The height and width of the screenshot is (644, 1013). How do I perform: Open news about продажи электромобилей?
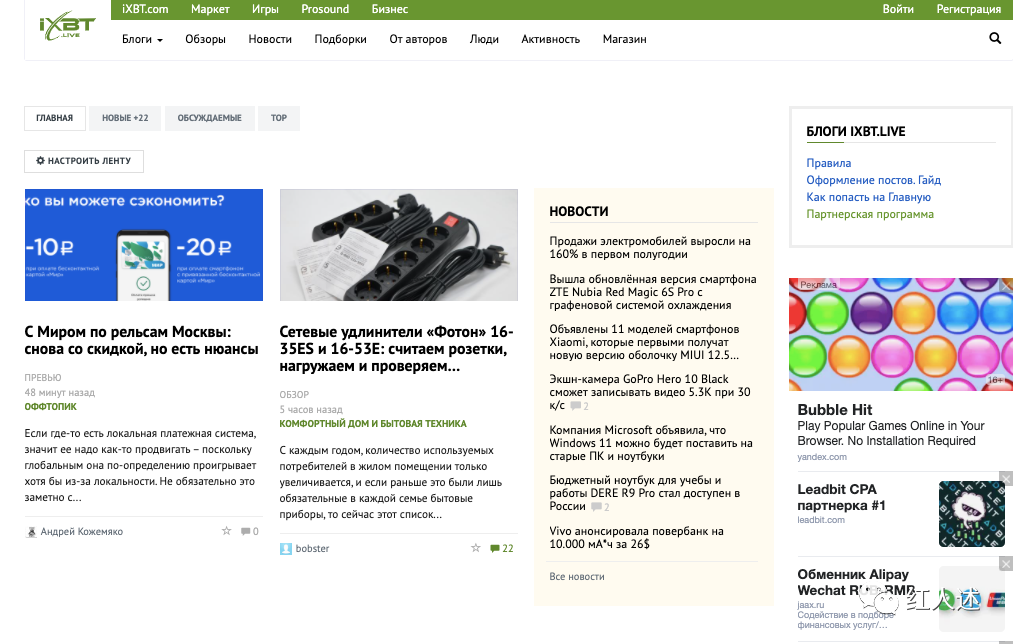tap(650, 247)
